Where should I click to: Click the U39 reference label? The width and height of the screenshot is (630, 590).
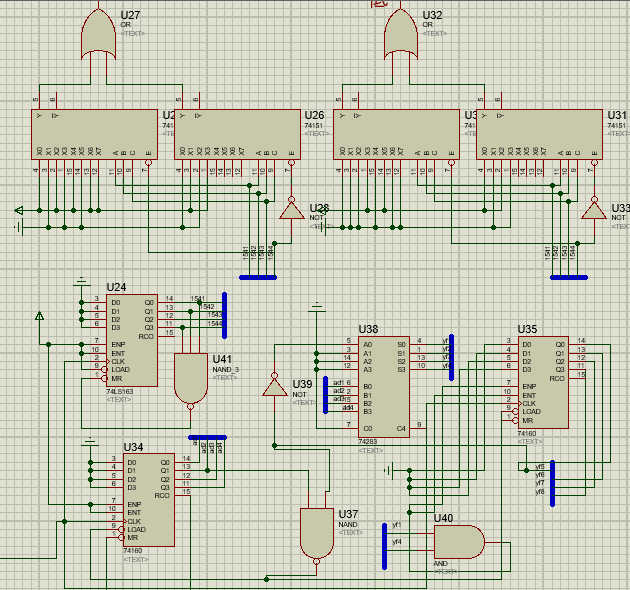(x=302, y=384)
